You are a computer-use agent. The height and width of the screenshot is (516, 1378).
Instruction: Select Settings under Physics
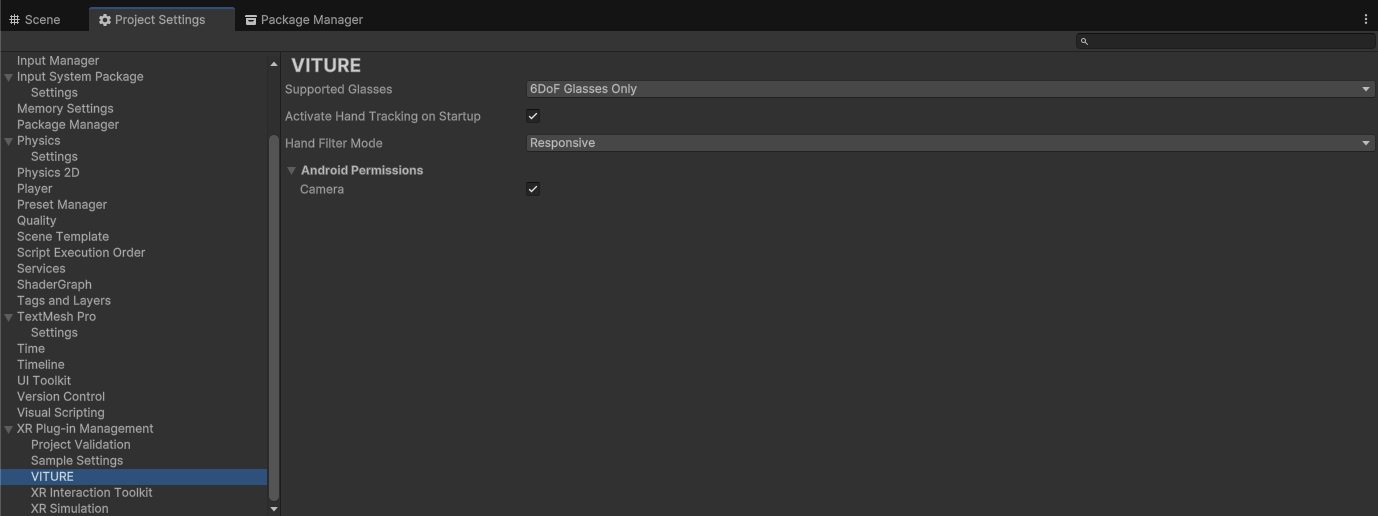[54, 157]
